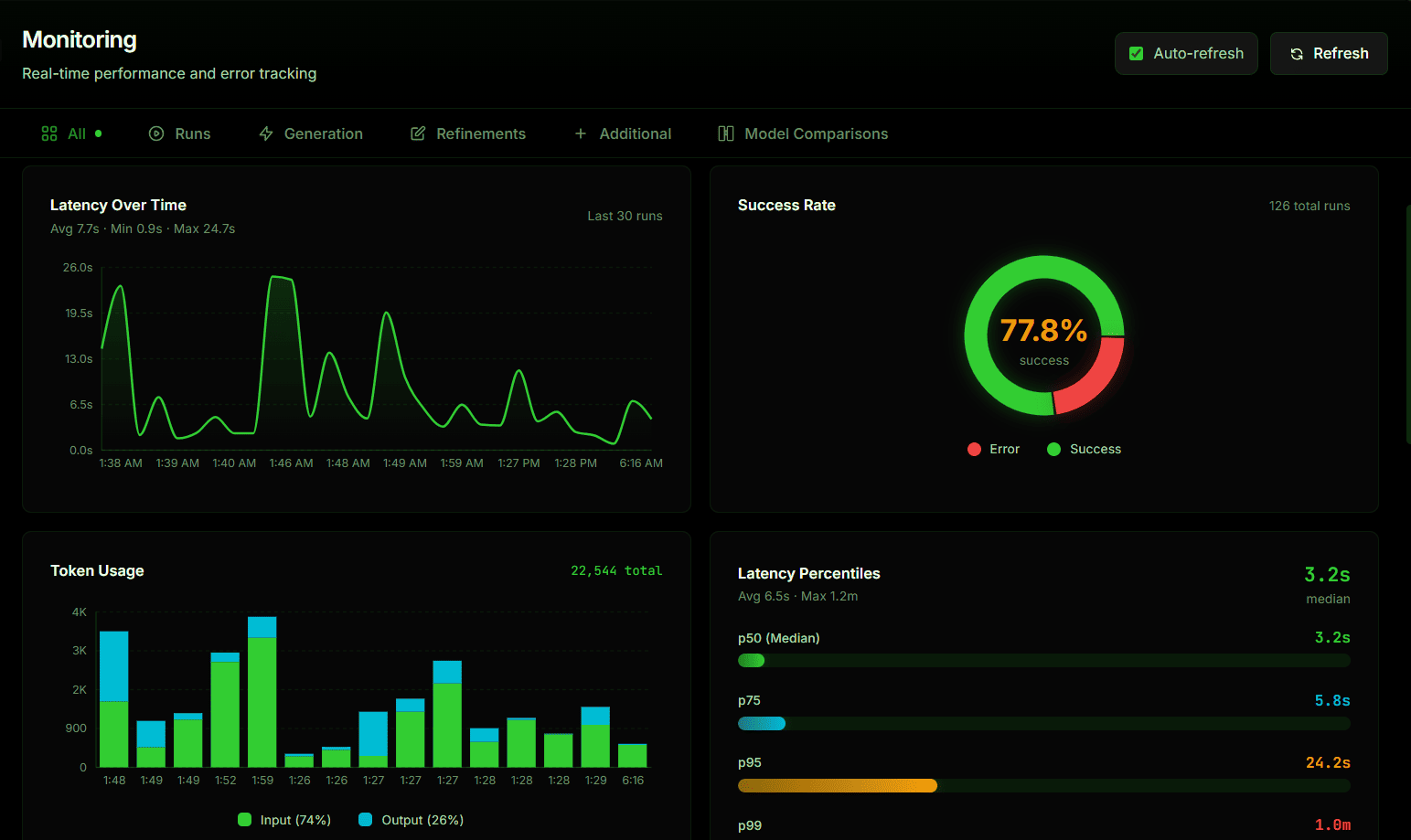Image resolution: width=1411 pixels, height=840 pixels.
Task: Click the Refresh button
Action: point(1329,53)
